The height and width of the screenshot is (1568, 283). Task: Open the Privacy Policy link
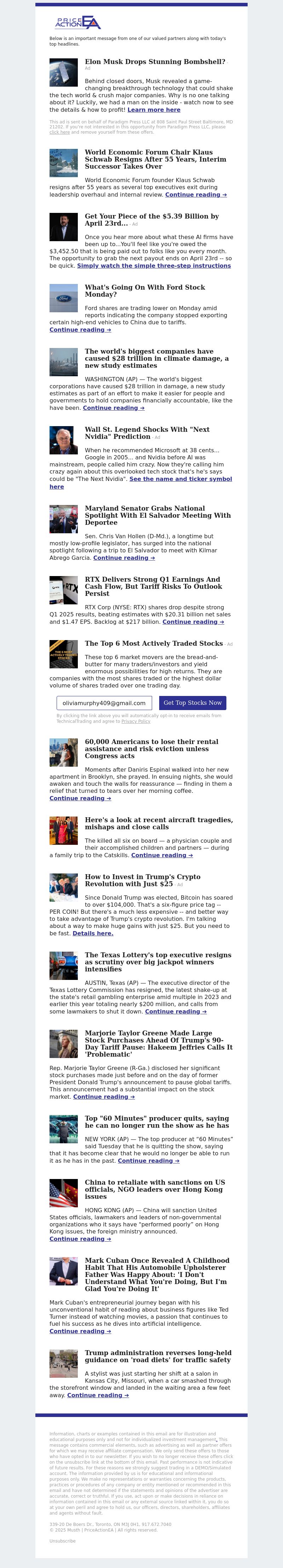click(x=136, y=721)
